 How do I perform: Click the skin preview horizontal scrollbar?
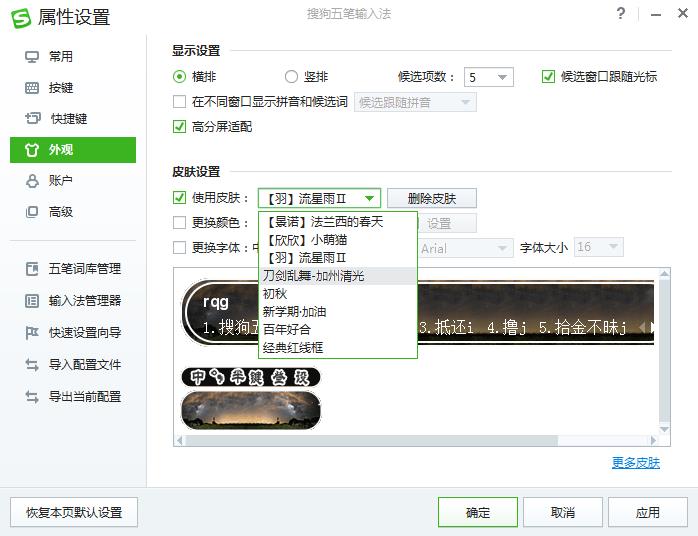pos(372,440)
